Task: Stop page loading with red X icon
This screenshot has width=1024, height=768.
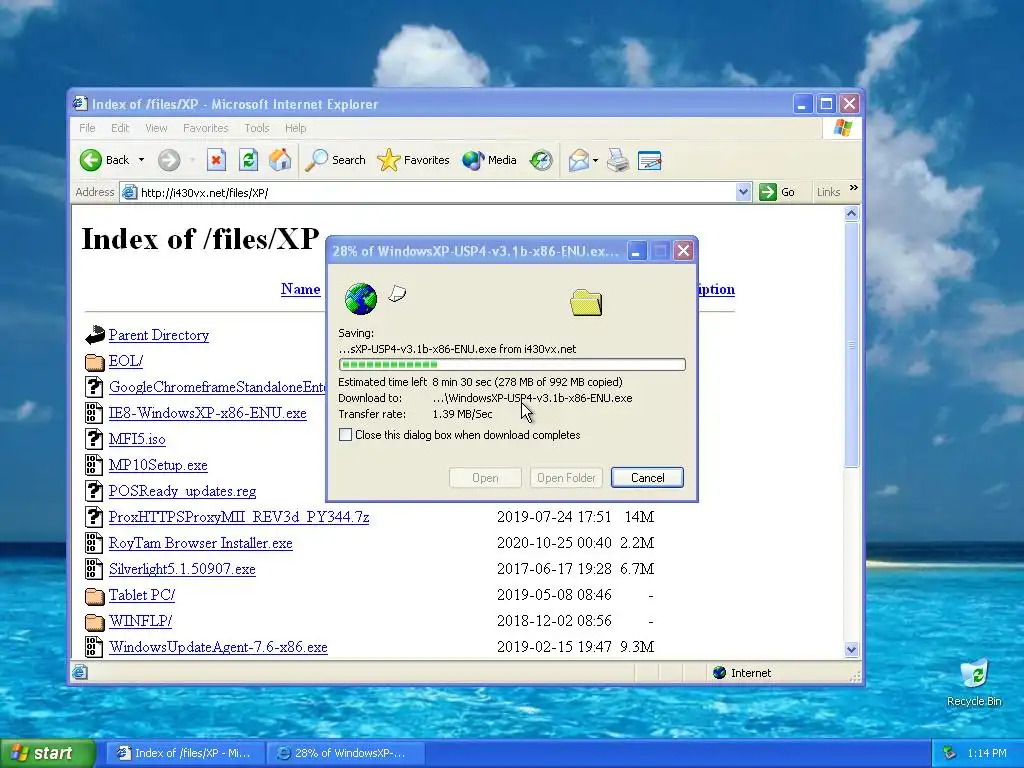Action: [x=216, y=160]
